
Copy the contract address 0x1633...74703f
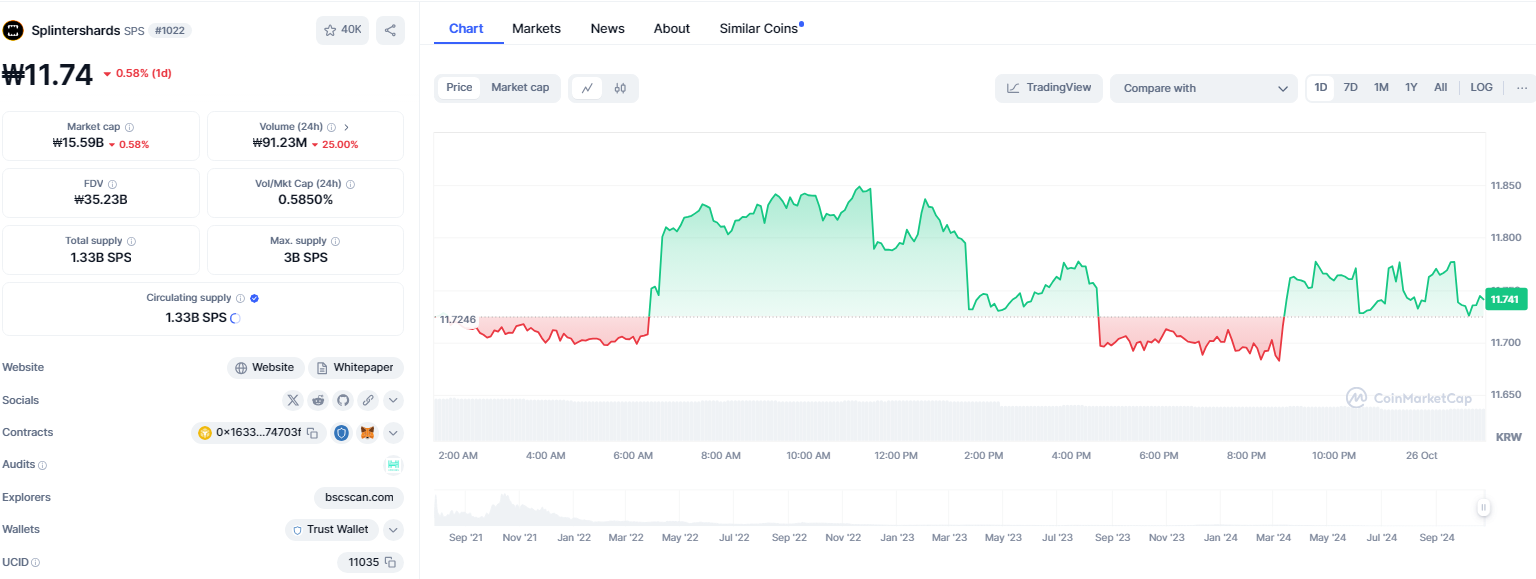coord(312,433)
